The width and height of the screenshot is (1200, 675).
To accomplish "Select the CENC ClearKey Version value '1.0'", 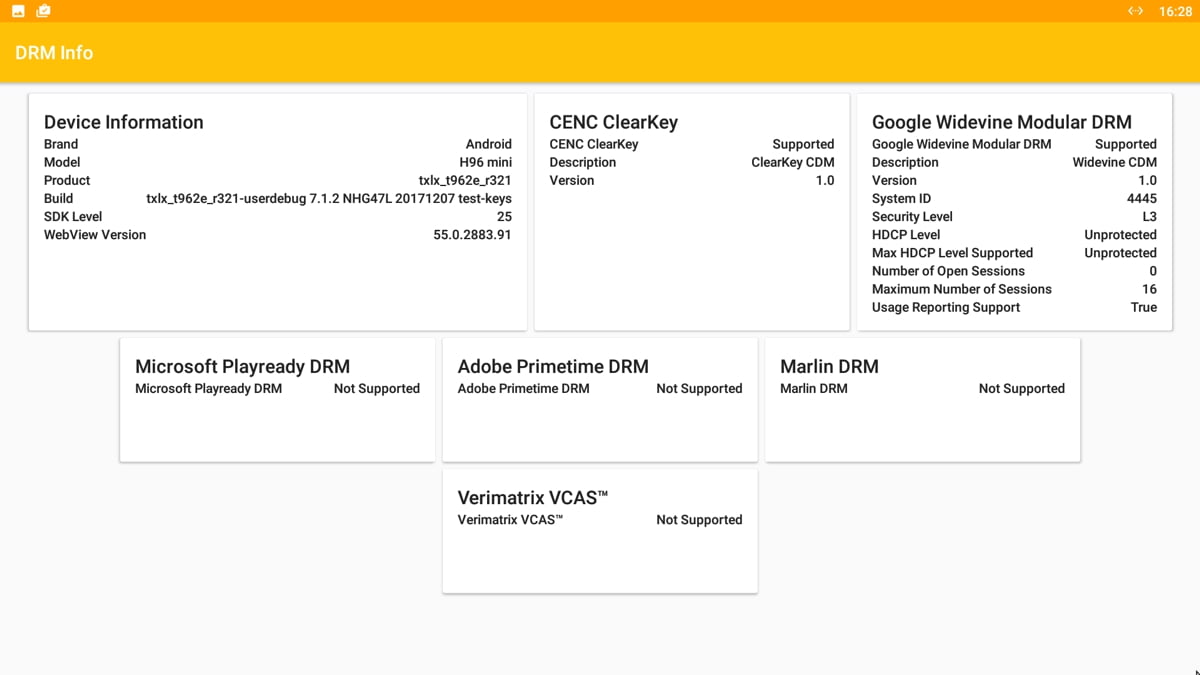I will 825,180.
